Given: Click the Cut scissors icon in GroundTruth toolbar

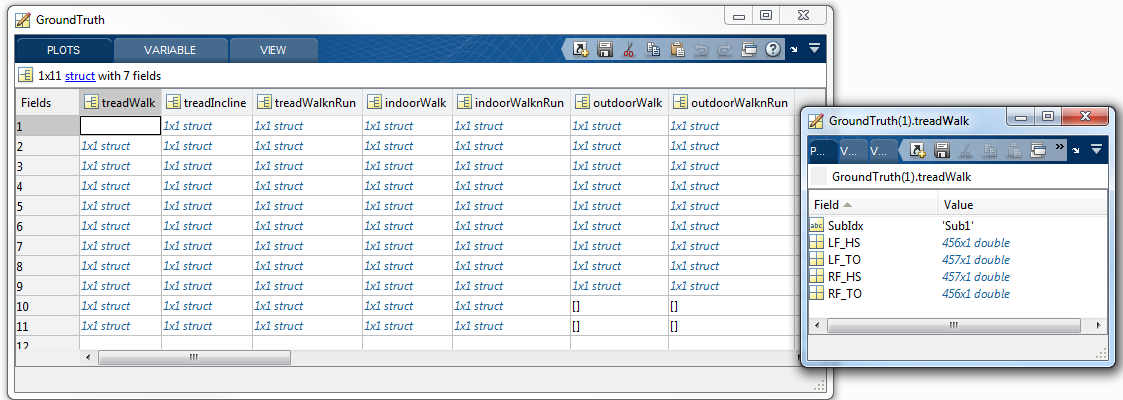Looking at the screenshot, I should [x=628, y=49].
